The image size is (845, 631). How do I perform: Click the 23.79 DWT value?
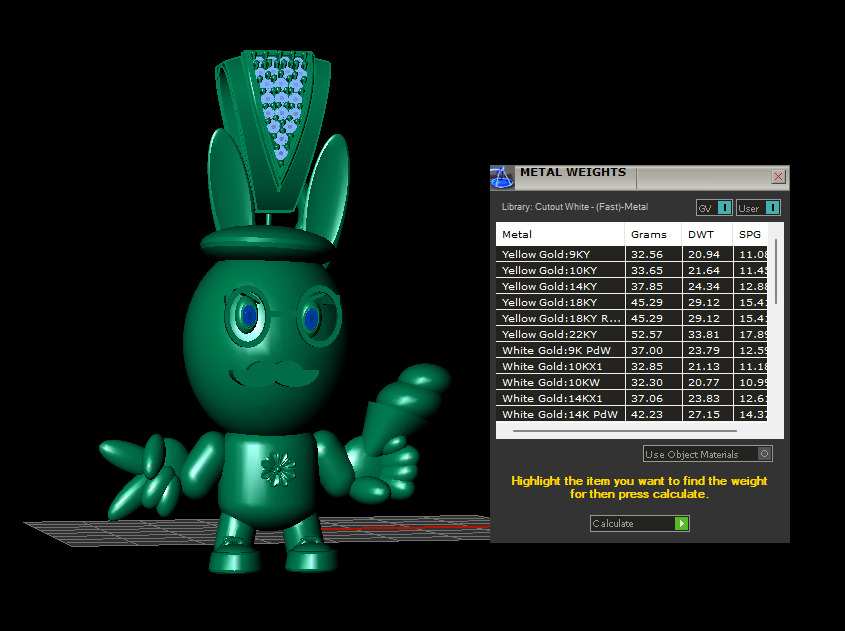point(704,350)
